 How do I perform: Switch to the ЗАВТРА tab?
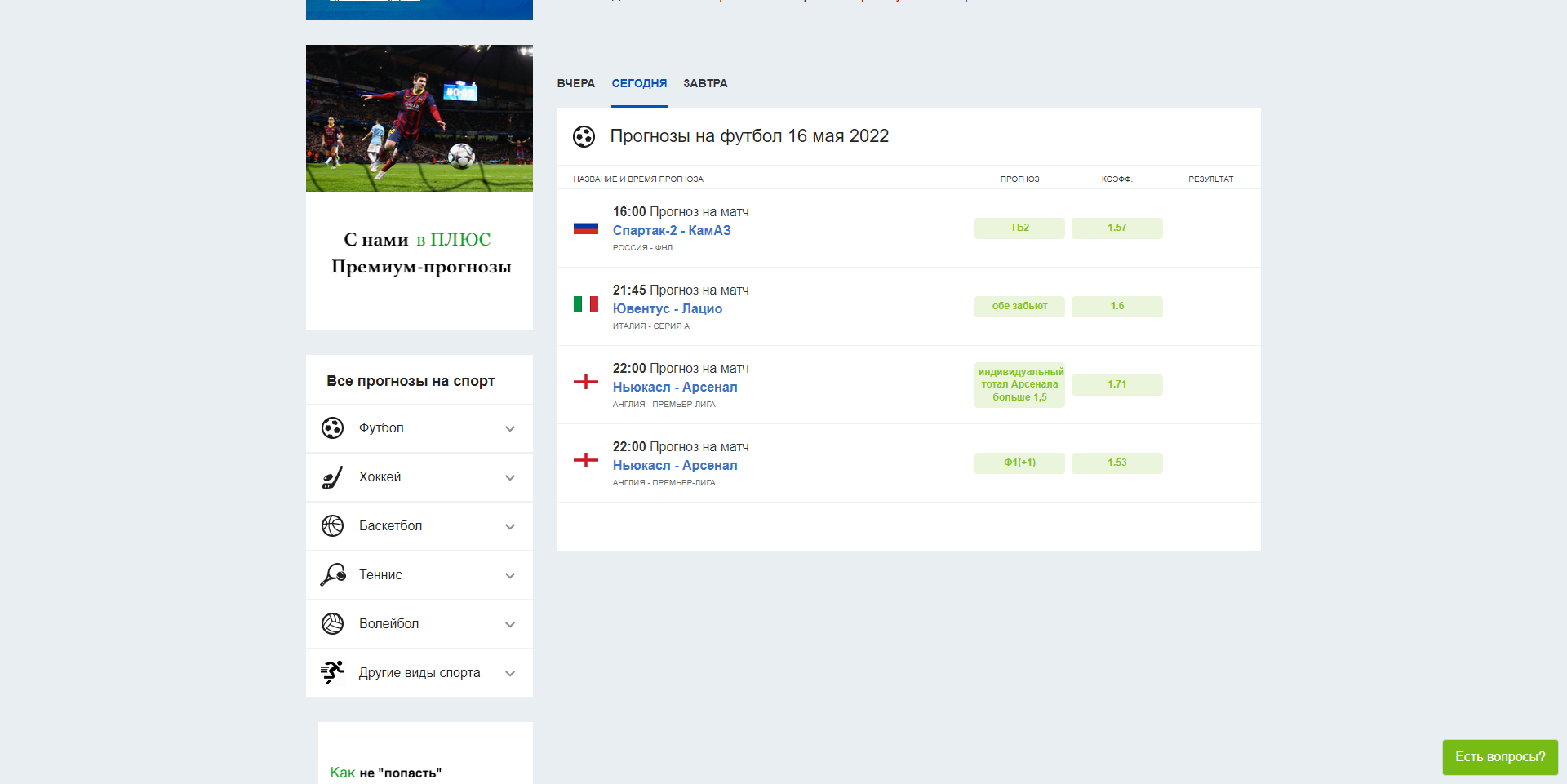705,83
